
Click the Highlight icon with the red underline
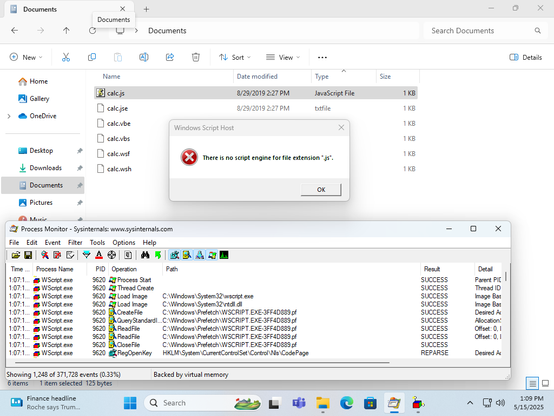point(99,255)
